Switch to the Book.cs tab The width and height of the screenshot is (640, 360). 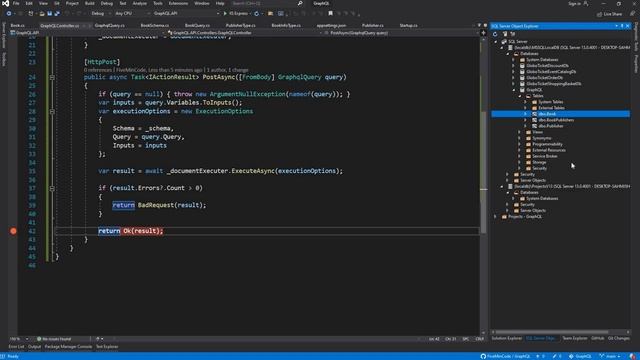coord(18,25)
